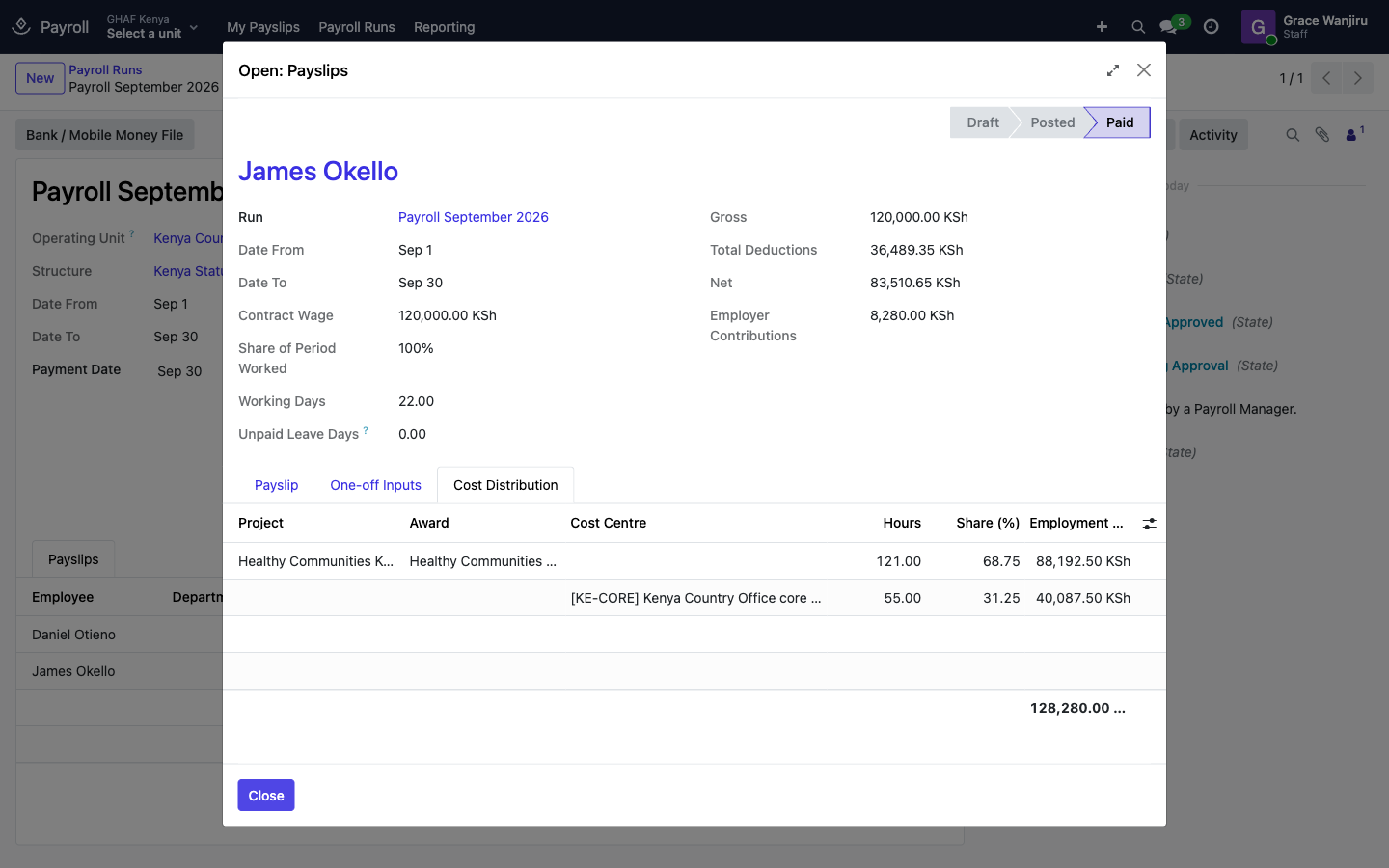Open the column settings icon in Cost Distribution table

pos(1149,524)
